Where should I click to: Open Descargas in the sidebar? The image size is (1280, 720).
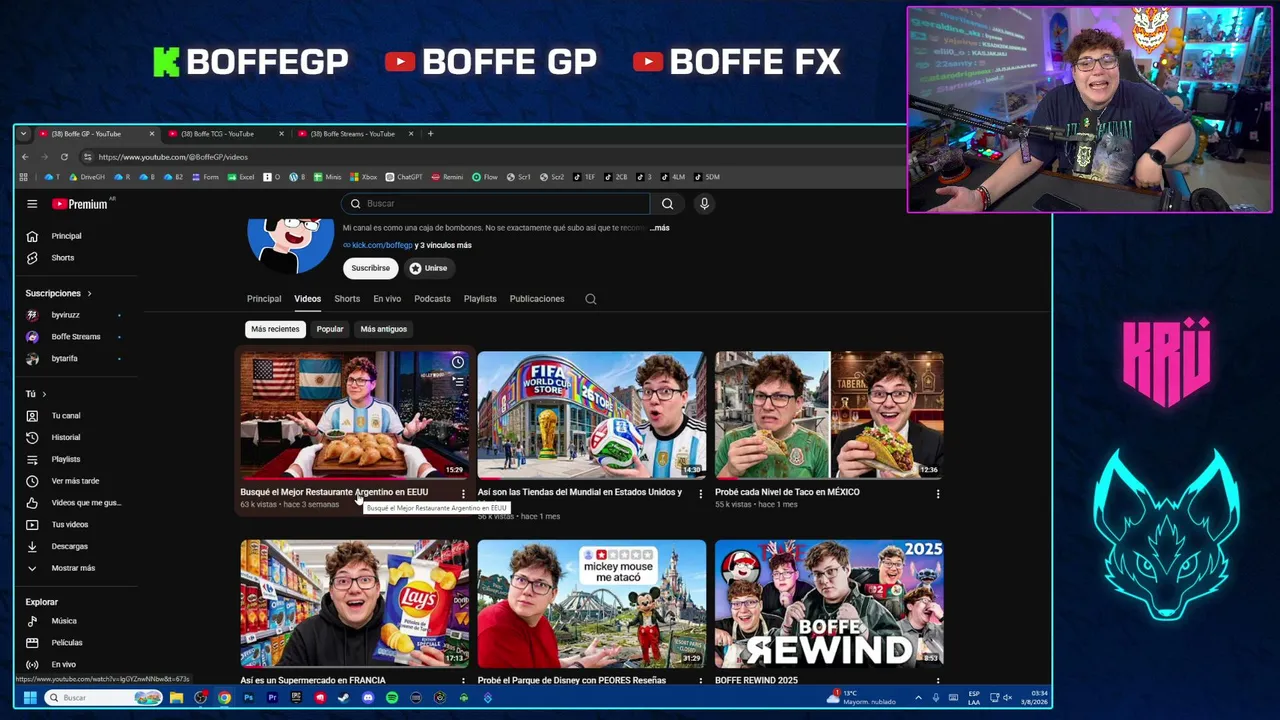(x=70, y=547)
